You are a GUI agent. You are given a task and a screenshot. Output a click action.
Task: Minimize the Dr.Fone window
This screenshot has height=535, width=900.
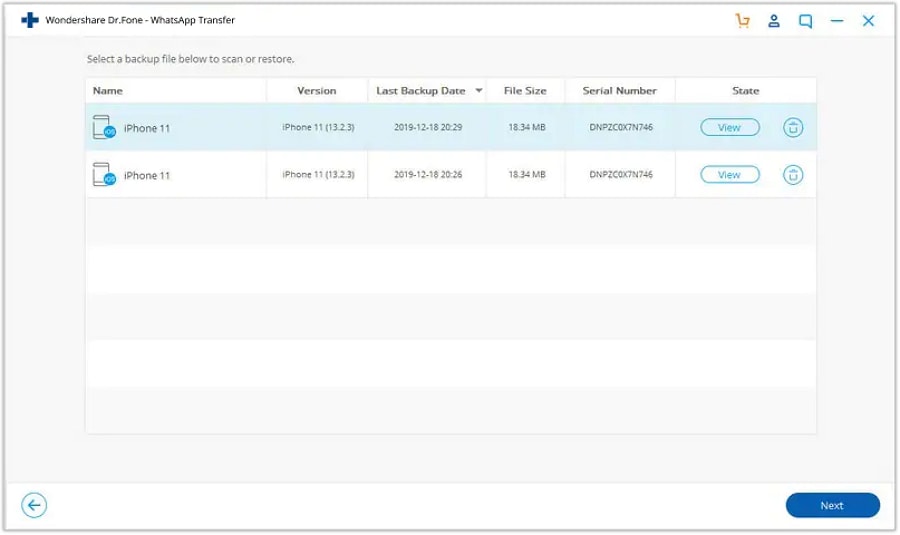[837, 21]
